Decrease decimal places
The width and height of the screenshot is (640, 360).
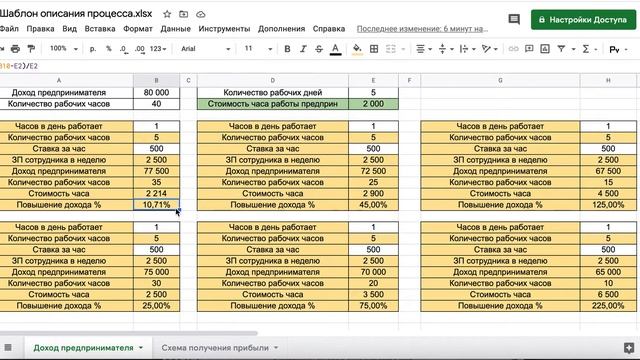coord(123,49)
